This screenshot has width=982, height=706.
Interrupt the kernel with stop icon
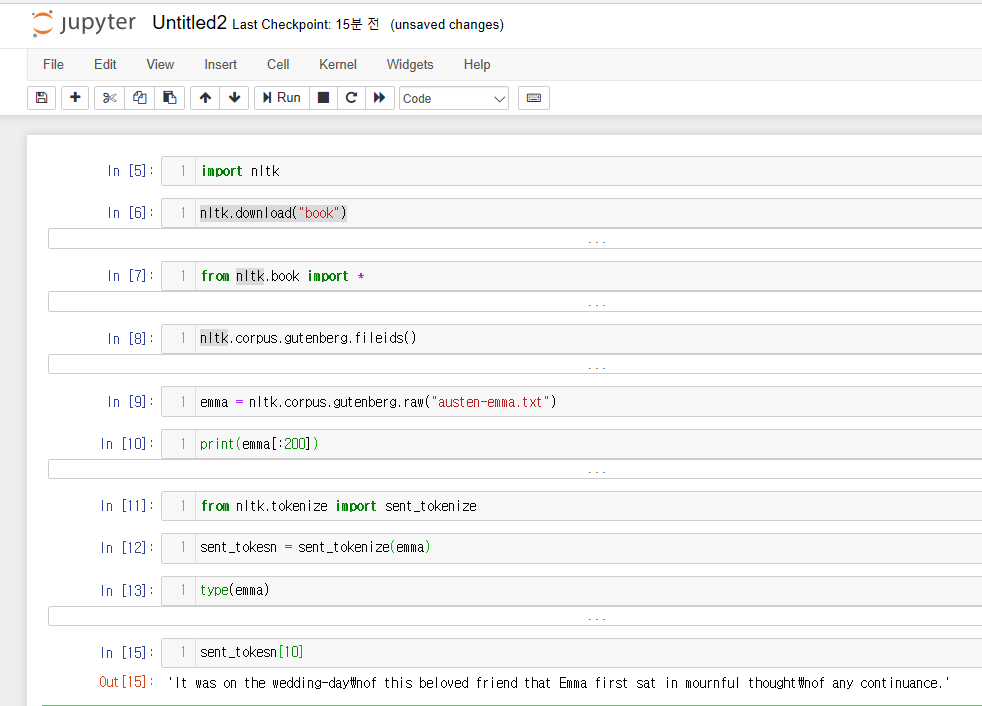pyautogui.click(x=323, y=98)
